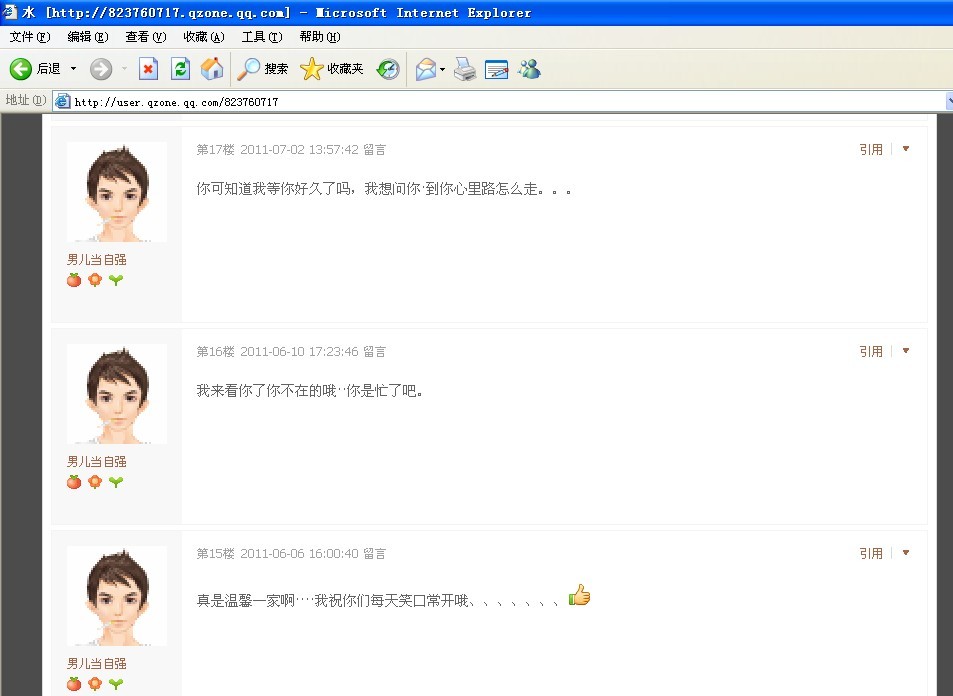Click the apple icon under 第16楼 user
The height and width of the screenshot is (696, 953).
pos(74,482)
